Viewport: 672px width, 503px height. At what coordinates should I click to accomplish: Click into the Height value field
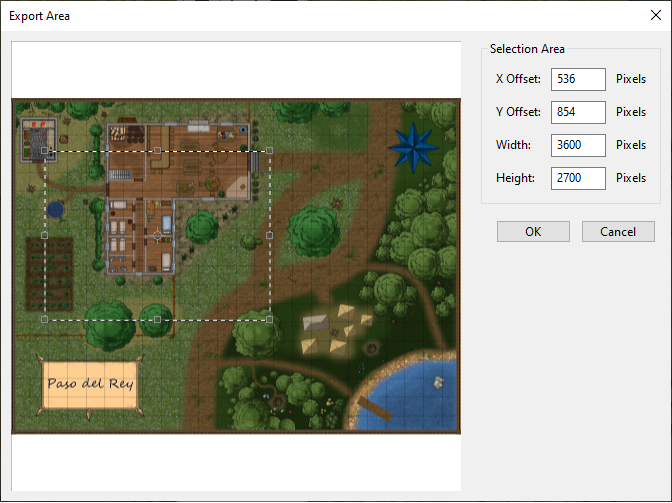point(578,178)
